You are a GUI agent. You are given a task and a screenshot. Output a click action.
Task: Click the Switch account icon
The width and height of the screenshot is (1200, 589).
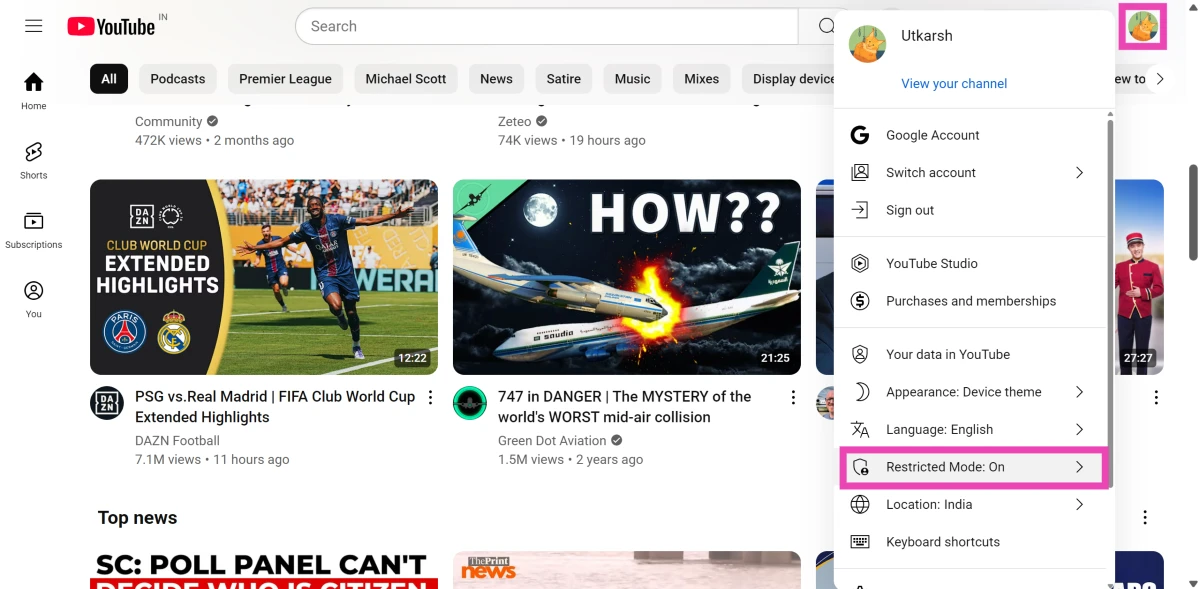click(x=860, y=172)
